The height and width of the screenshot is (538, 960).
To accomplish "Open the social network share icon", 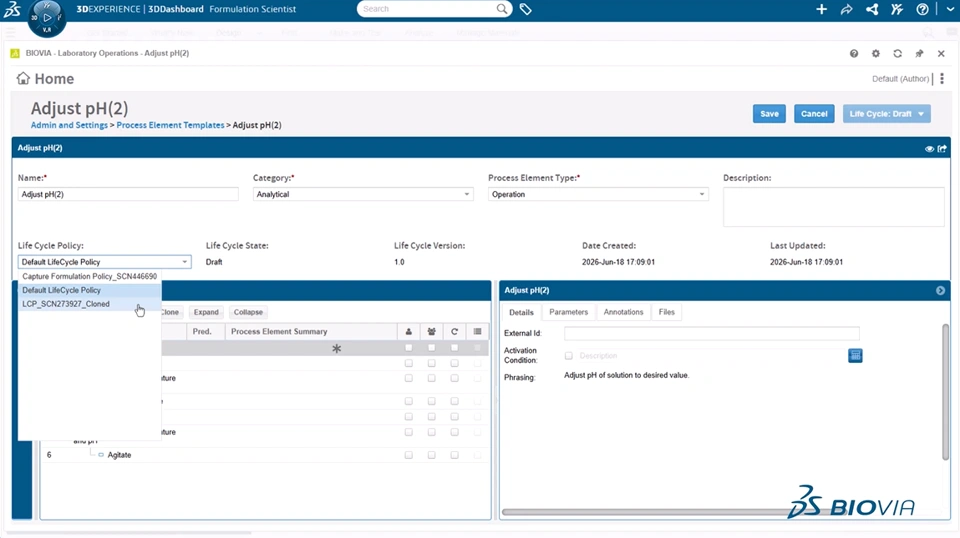I will coord(872,9).
